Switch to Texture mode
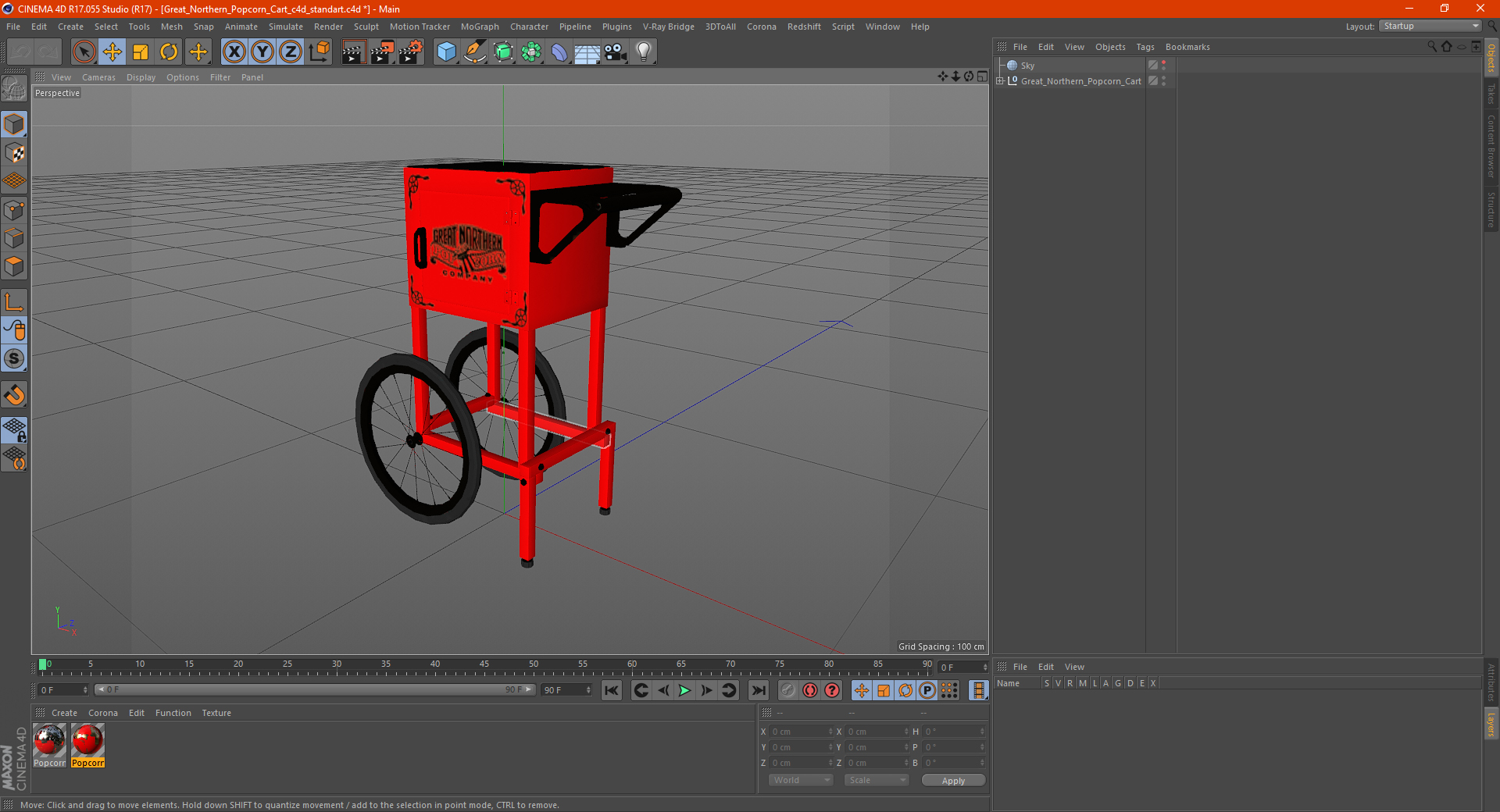This screenshot has height=812, width=1500. 14,153
